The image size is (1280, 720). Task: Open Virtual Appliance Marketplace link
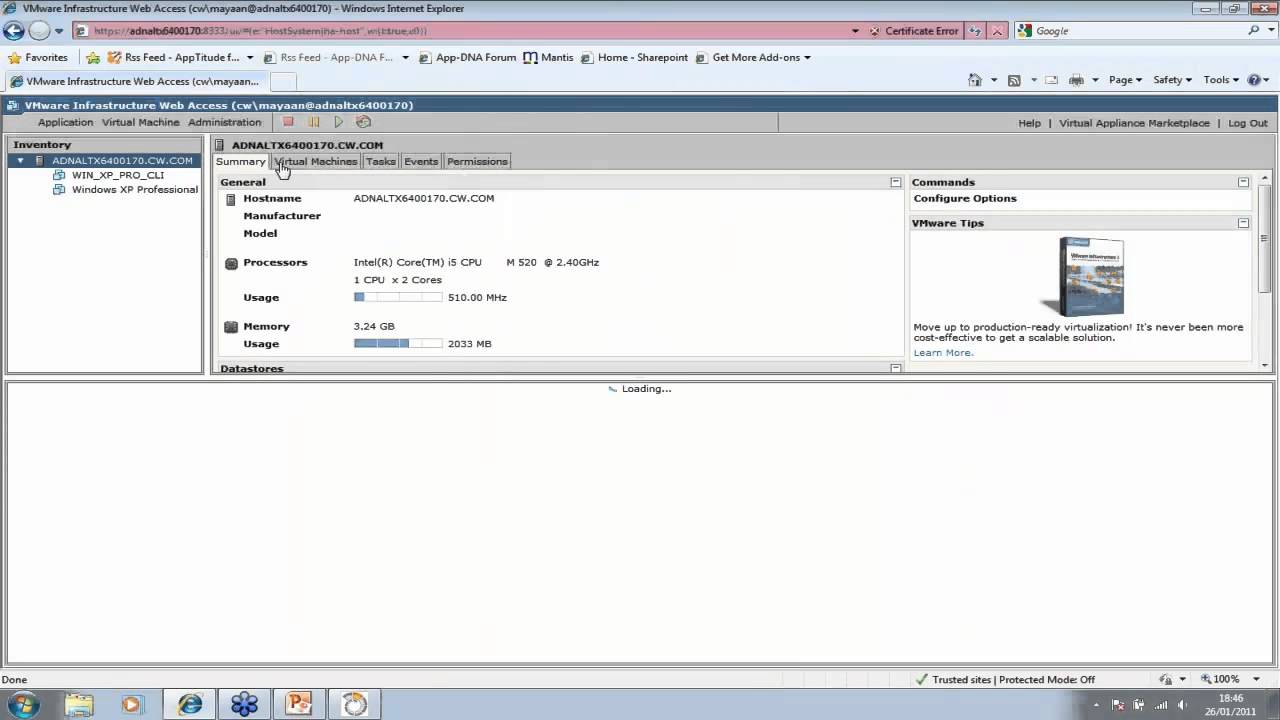click(1134, 123)
